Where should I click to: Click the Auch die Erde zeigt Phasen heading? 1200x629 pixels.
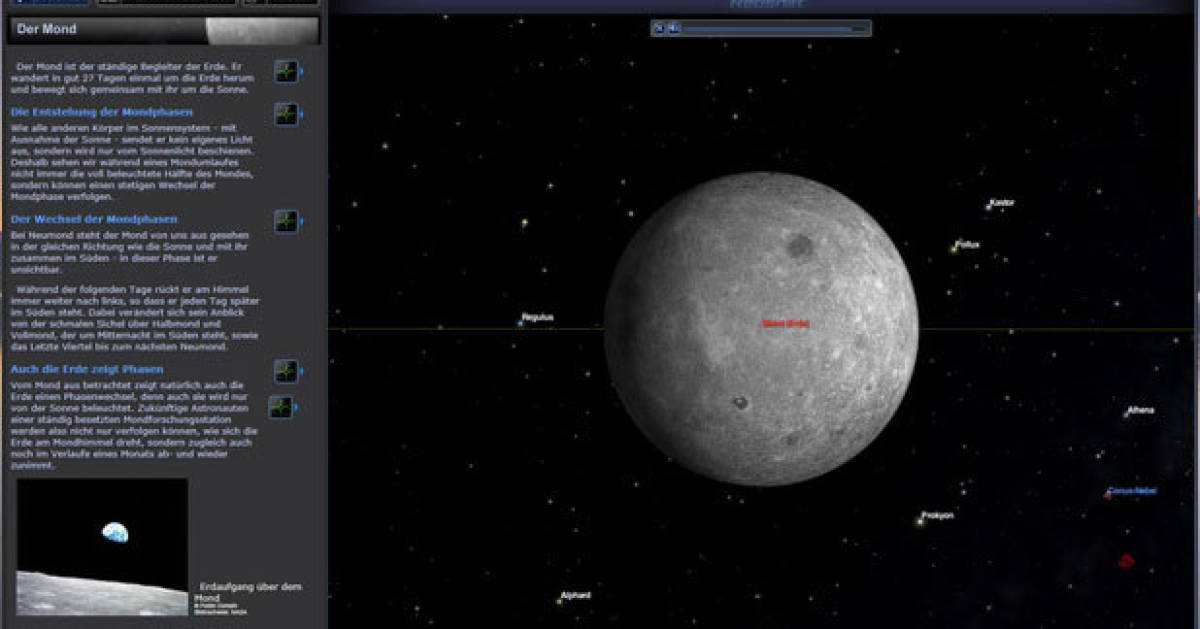click(87, 369)
